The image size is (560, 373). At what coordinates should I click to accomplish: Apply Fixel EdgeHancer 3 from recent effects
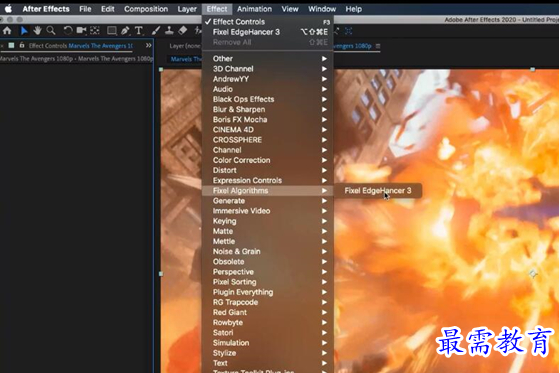[x=268, y=32]
